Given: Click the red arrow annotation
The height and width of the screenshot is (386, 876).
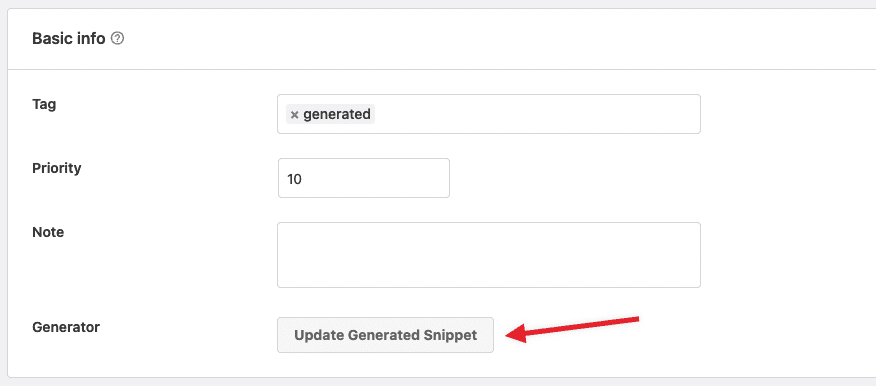Looking at the screenshot, I should tap(572, 328).
